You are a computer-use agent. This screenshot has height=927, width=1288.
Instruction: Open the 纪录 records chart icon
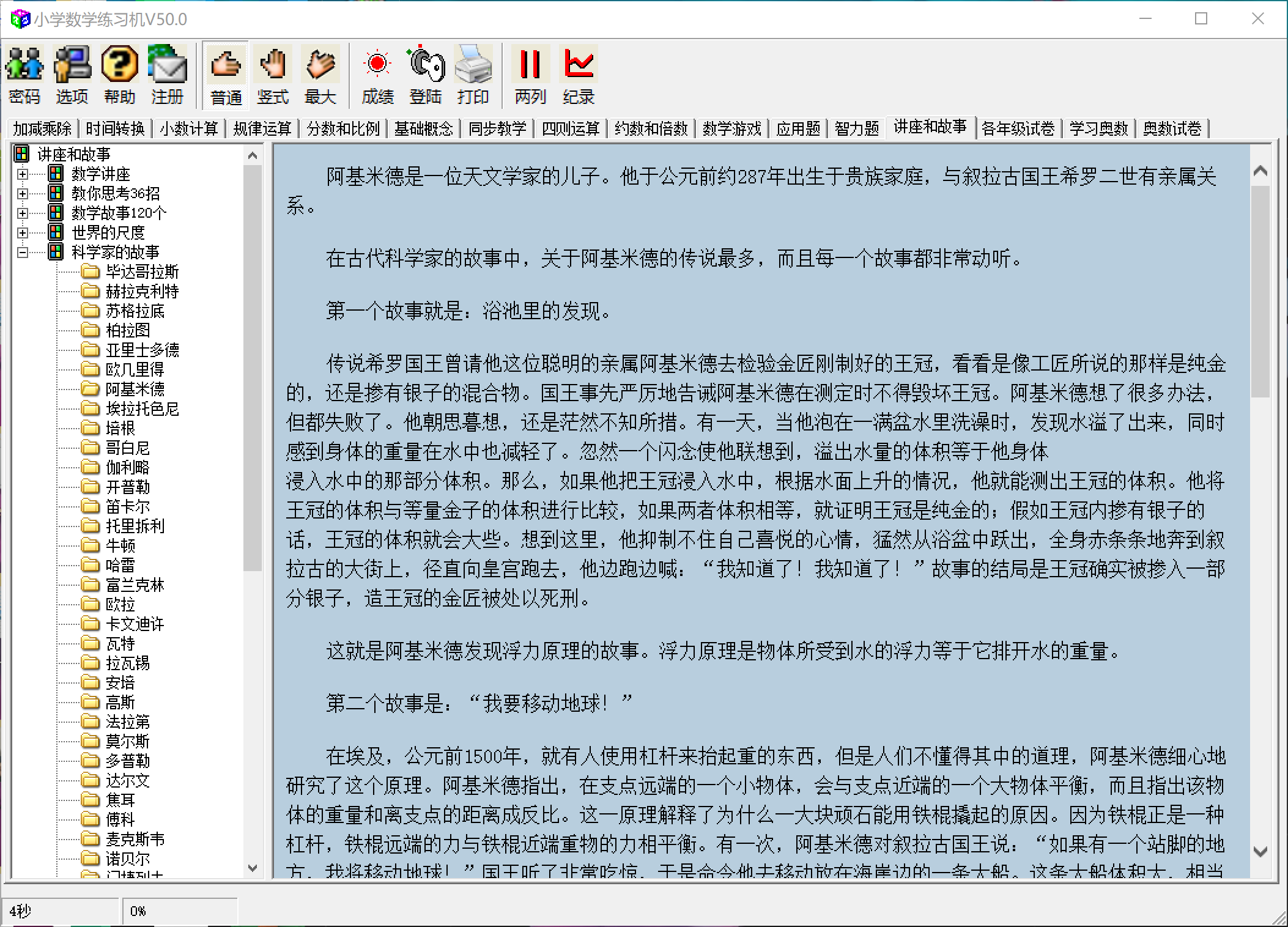pos(578,75)
